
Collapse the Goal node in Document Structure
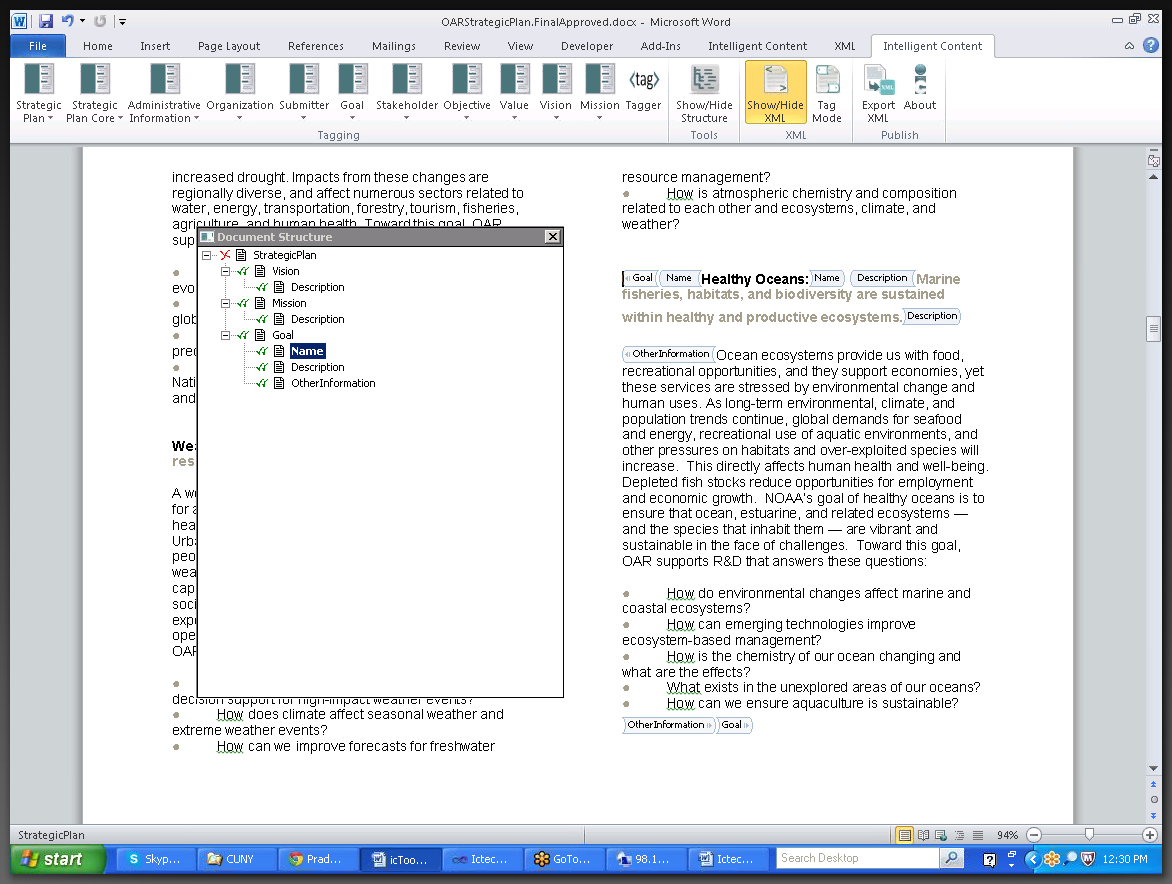tap(226, 335)
